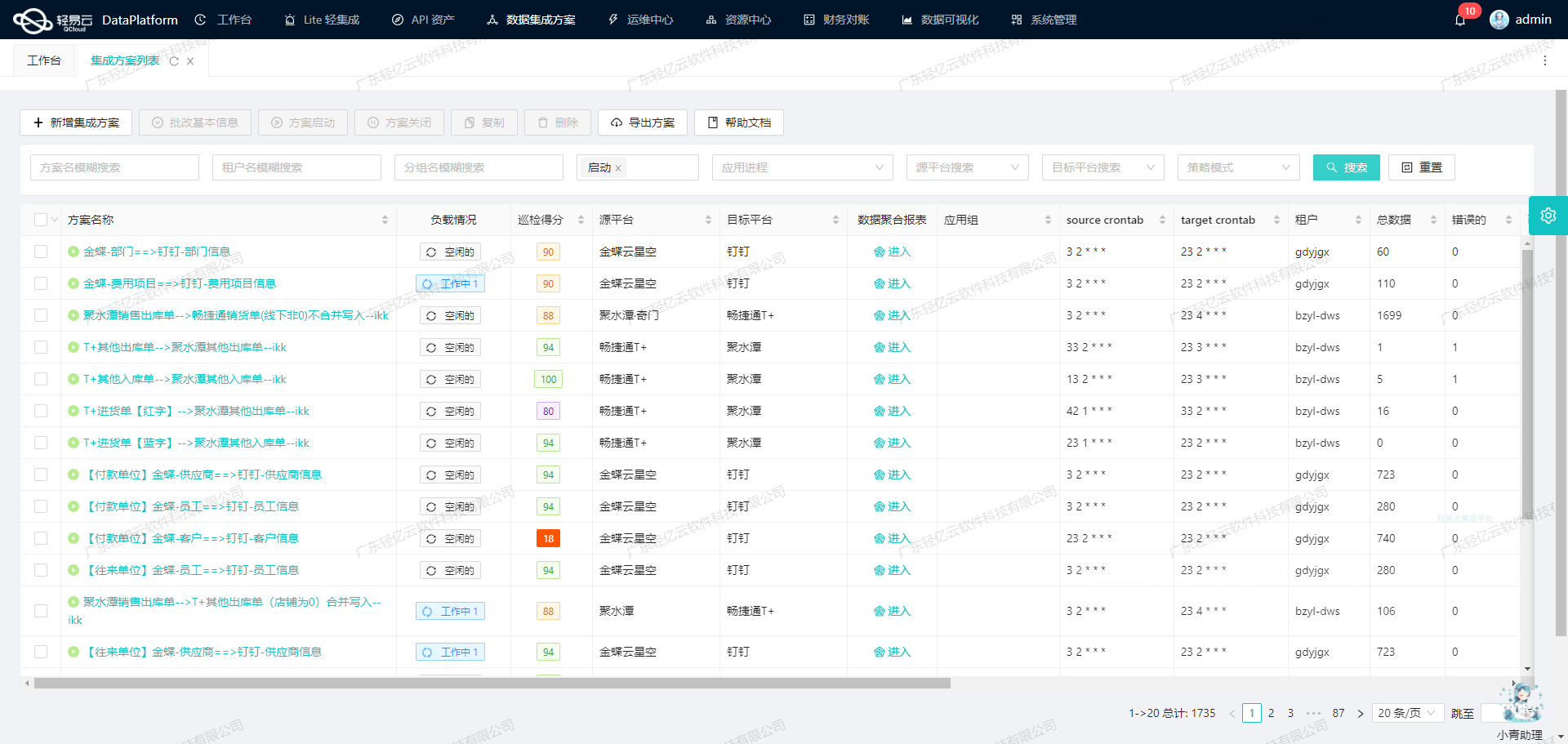This screenshot has width=1568, height=744.
Task: Open the notification bell with 10 alerts
Action: pos(1461,19)
